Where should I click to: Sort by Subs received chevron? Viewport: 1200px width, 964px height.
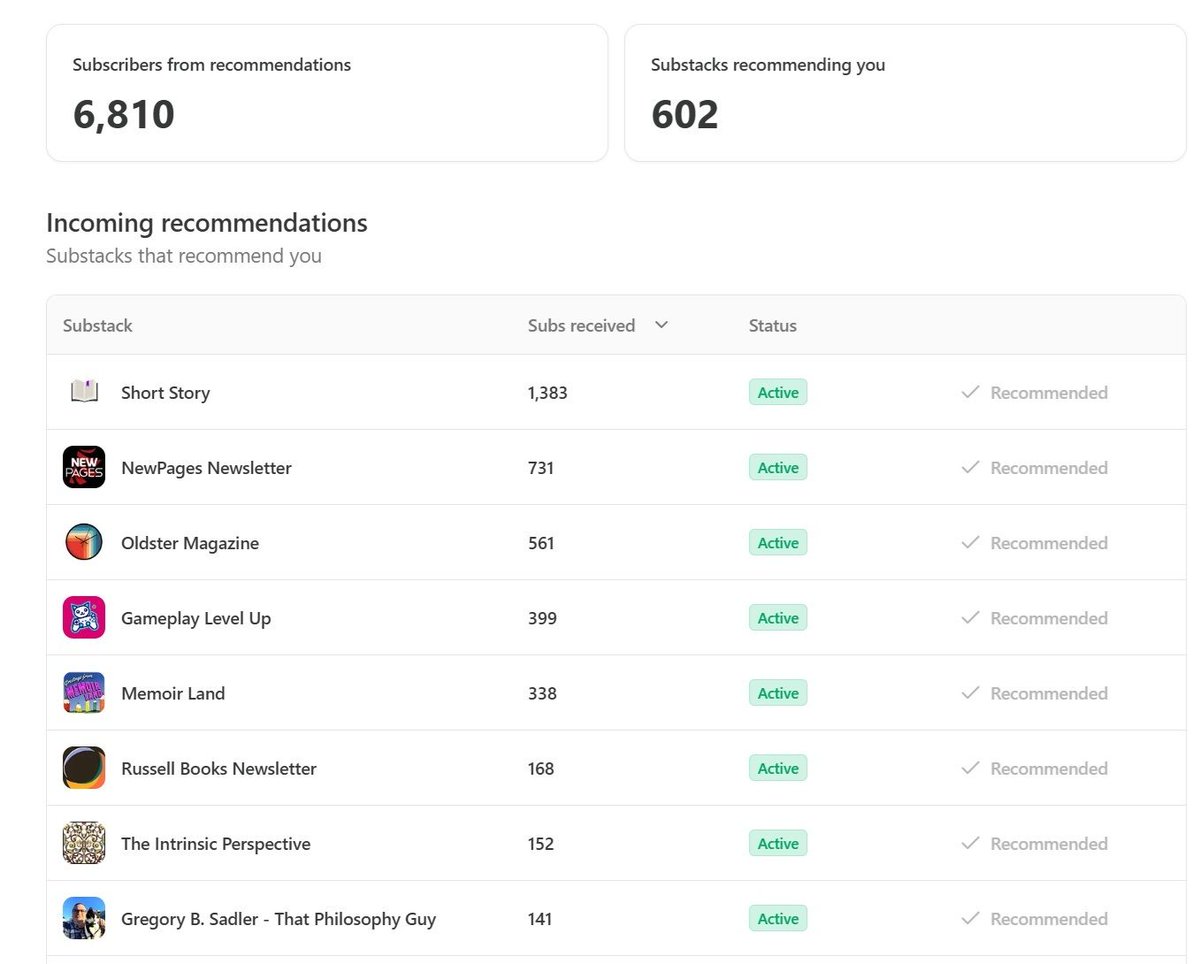tap(660, 325)
